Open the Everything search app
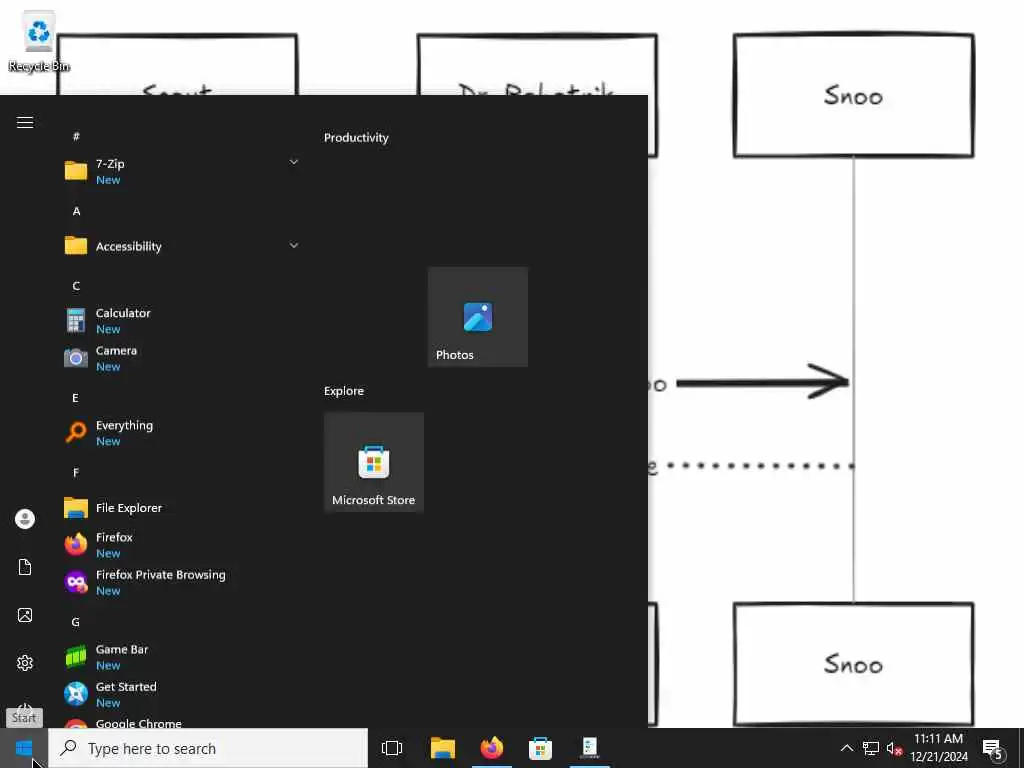This screenshot has width=1024, height=768. pyautogui.click(x=180, y=432)
